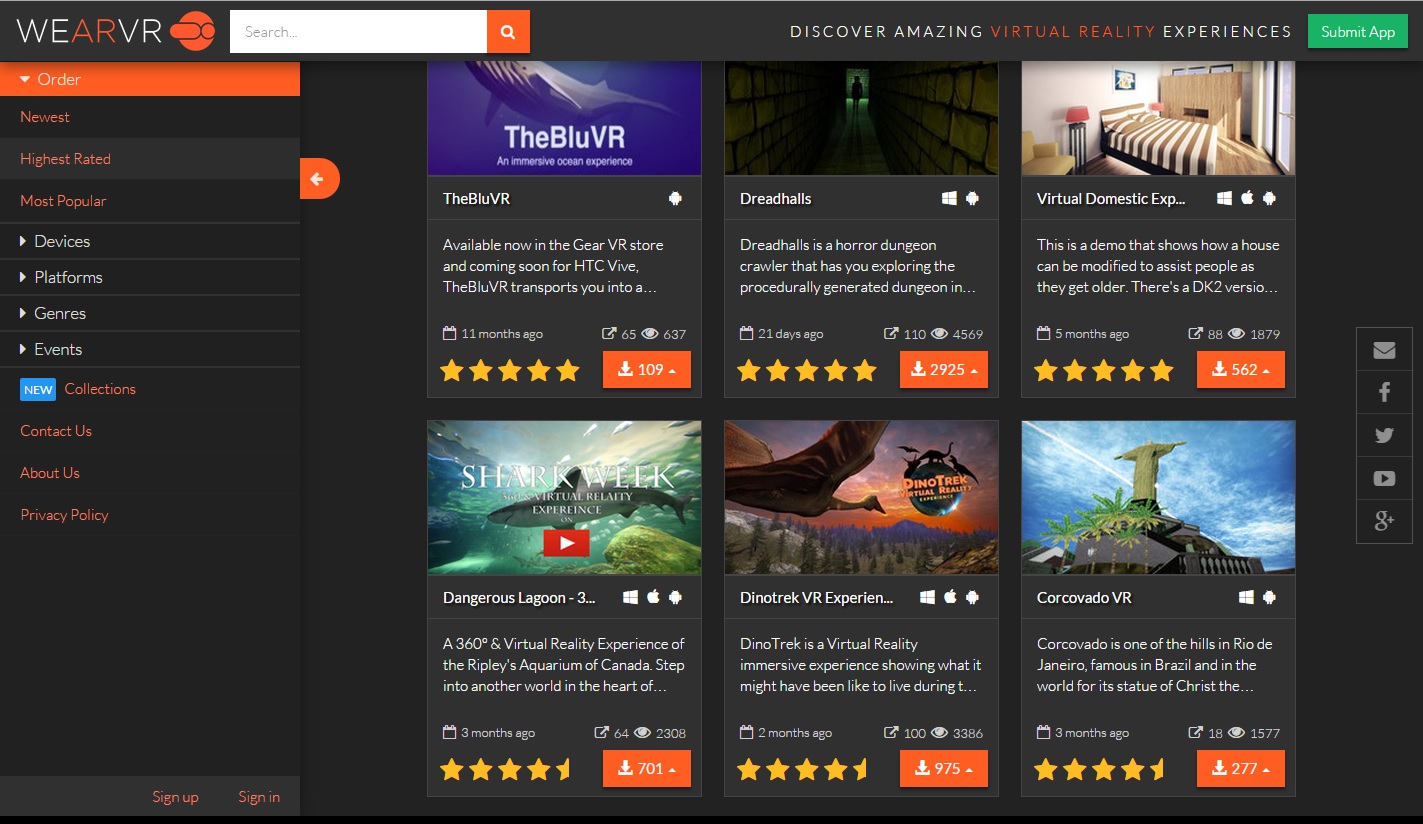Open the YouTube social icon
1423x824 pixels.
point(1384,479)
